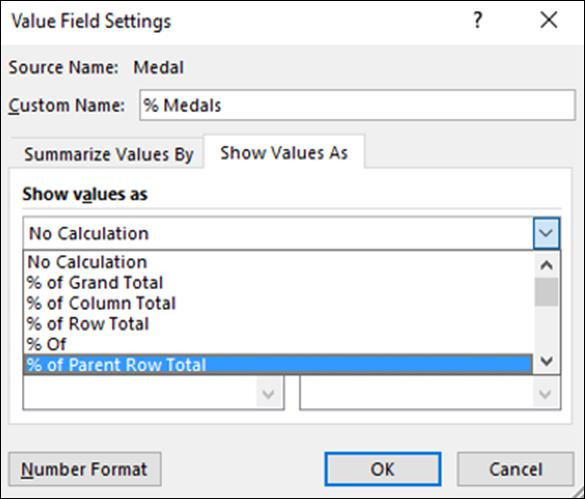Cancel the Value Field Settings
585x499 pixels.
pos(516,469)
